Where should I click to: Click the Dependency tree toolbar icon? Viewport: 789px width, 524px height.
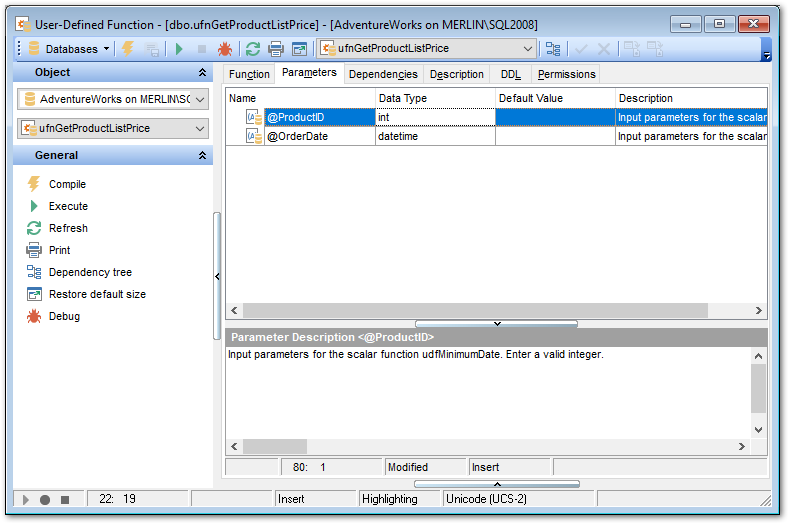pyautogui.click(x=553, y=49)
